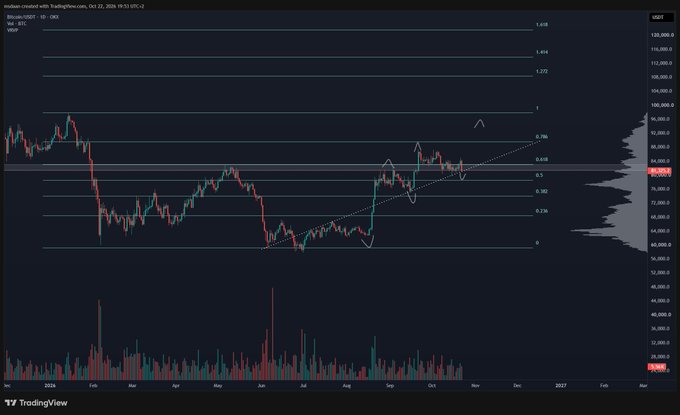Click 40,000.0 on the price axis
Viewport: 680px width, 415px height.
pos(661,315)
